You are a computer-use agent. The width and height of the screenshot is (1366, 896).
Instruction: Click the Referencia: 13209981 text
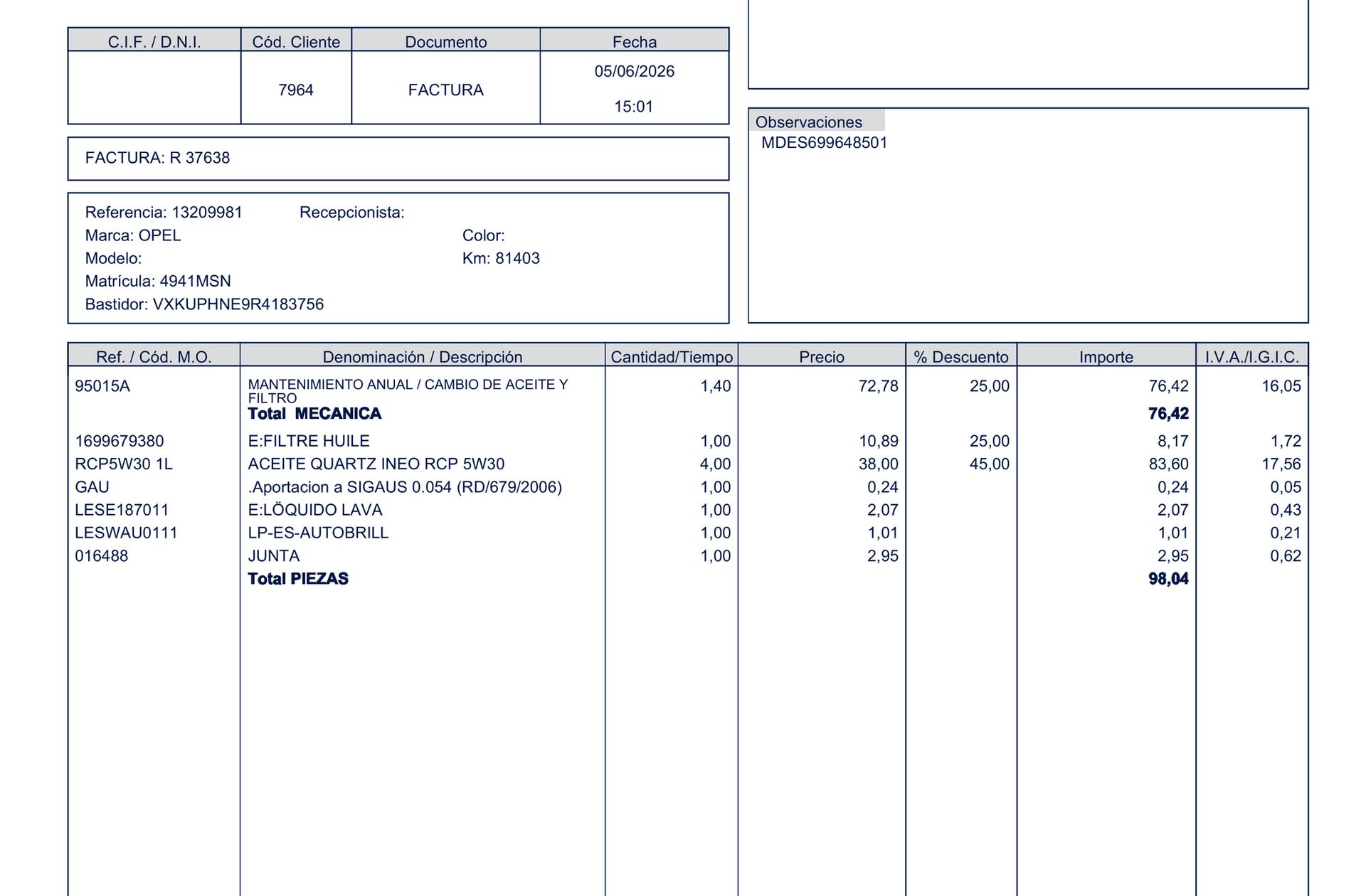pyautogui.click(x=164, y=213)
